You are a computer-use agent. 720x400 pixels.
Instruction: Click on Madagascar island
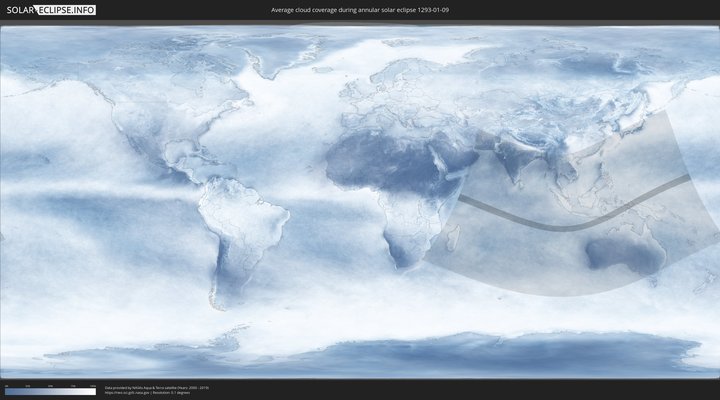point(450,238)
